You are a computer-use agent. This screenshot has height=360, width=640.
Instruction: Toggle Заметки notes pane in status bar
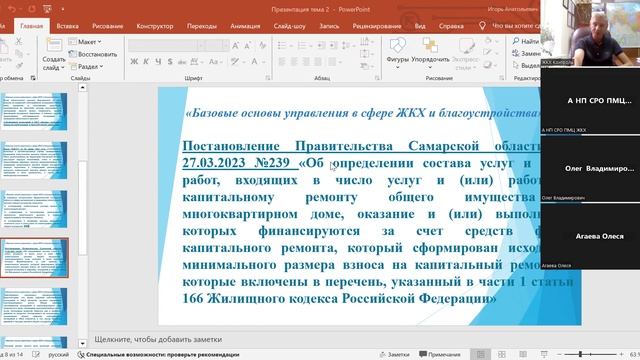[394, 354]
